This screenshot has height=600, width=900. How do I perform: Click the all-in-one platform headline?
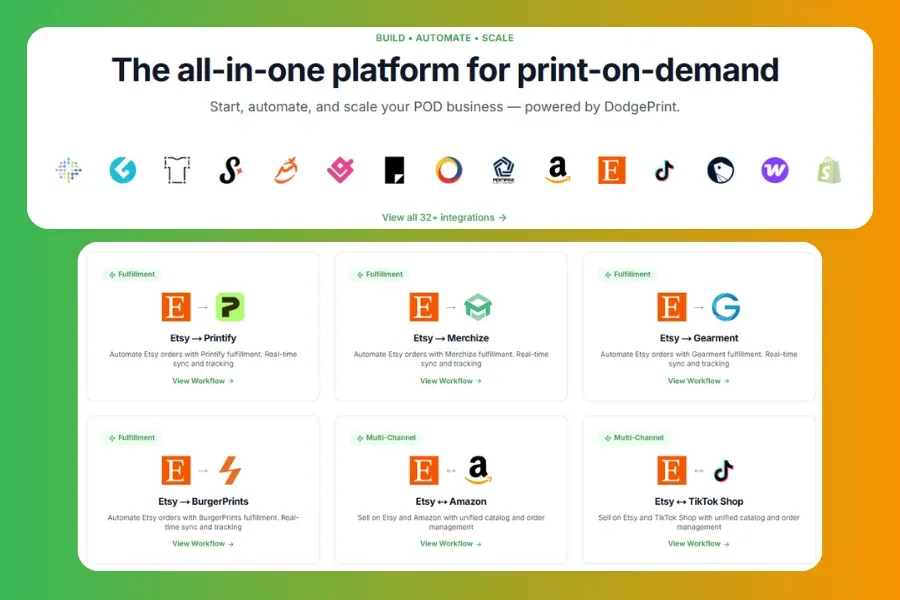445,70
